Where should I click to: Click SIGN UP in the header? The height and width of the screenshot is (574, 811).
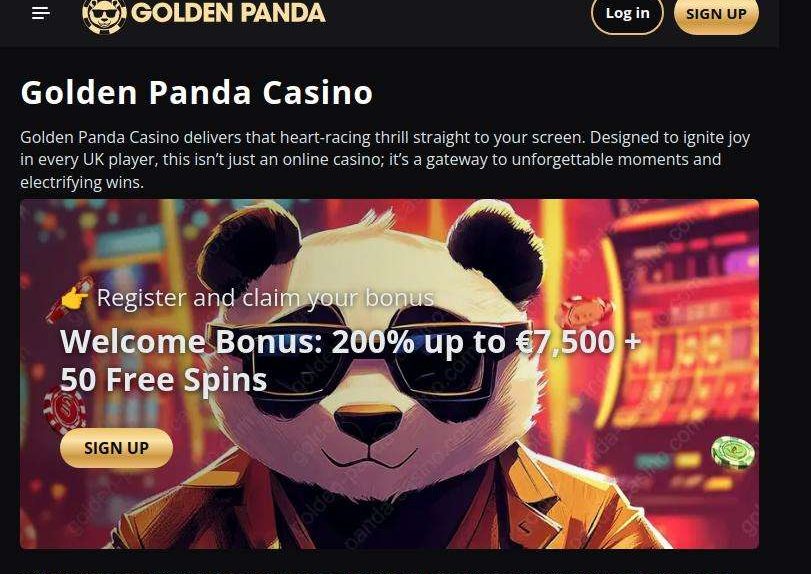[x=716, y=14]
